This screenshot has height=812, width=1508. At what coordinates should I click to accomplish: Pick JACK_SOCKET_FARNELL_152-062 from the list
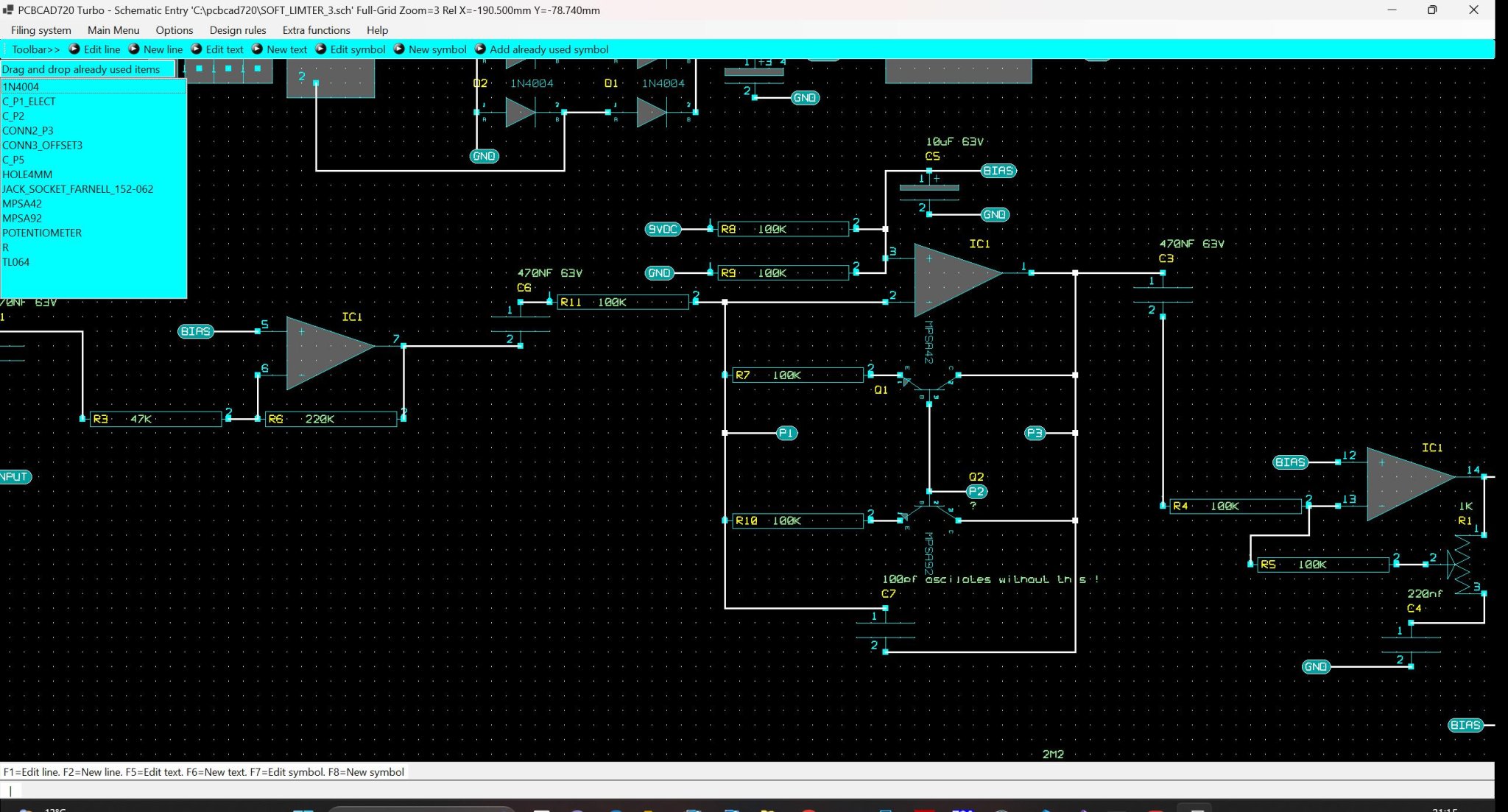click(94, 189)
